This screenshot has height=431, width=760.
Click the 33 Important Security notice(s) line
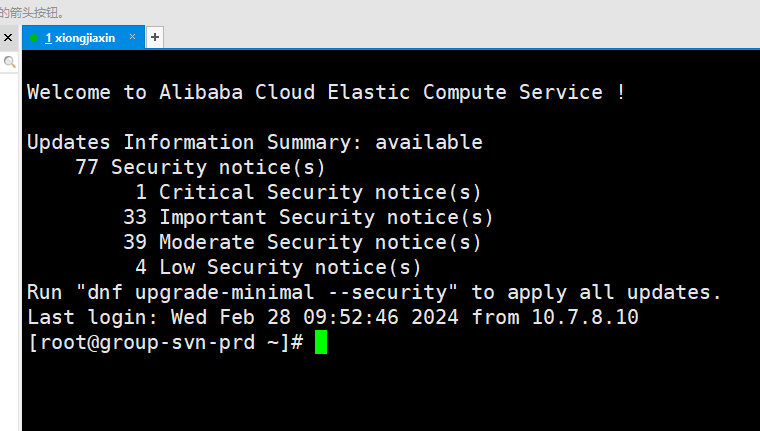(308, 217)
